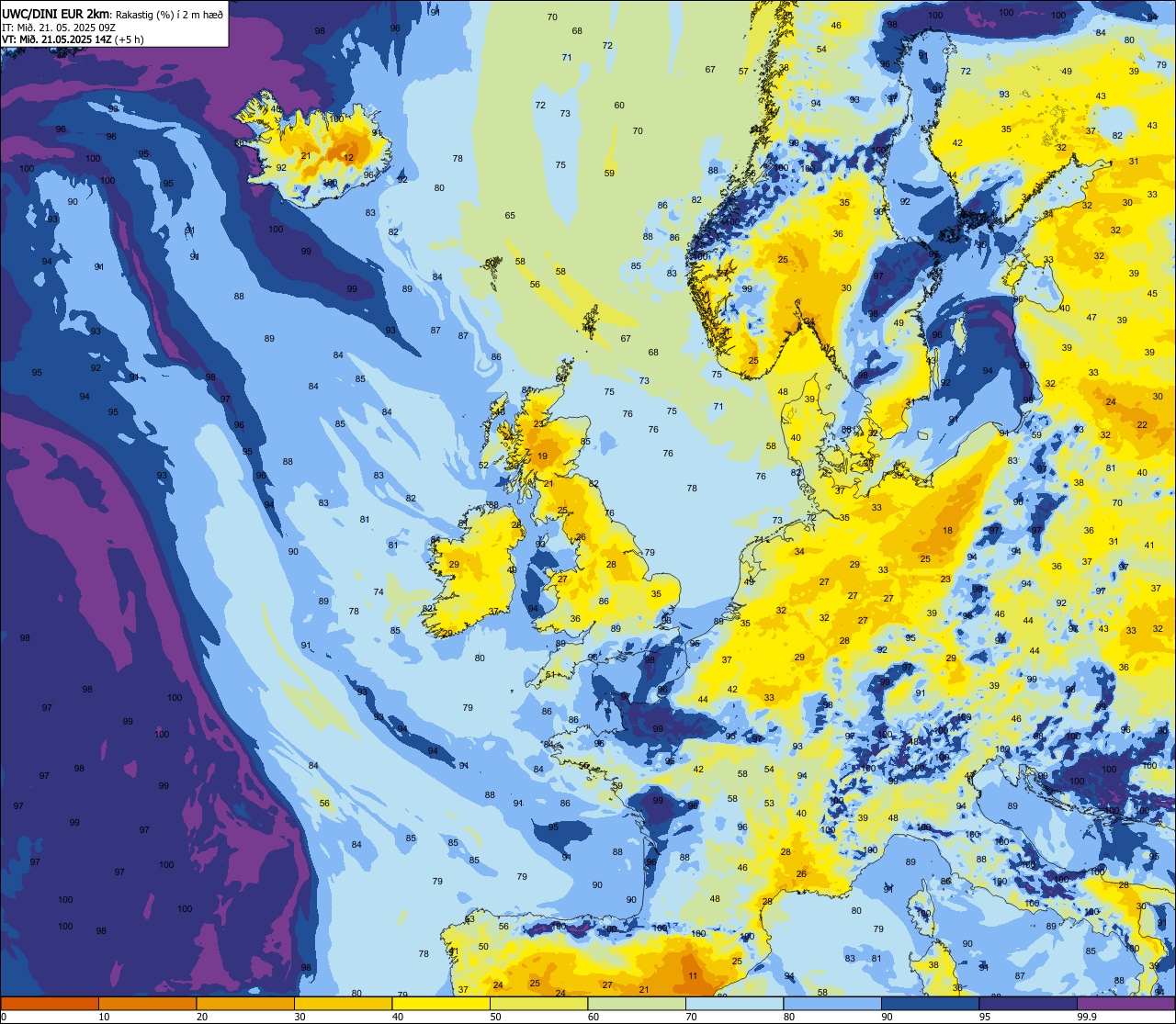
Task: Click the humidity value 18 over northern Poland
Action: (947, 530)
